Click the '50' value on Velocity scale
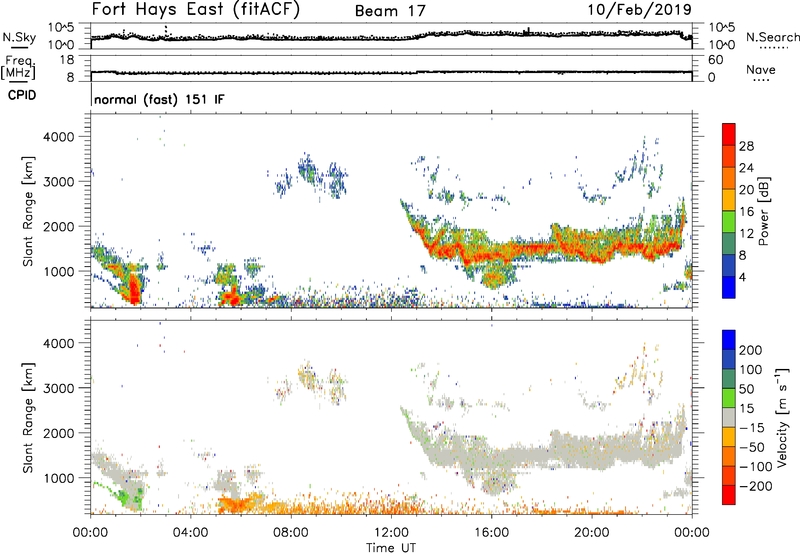 click(746, 389)
